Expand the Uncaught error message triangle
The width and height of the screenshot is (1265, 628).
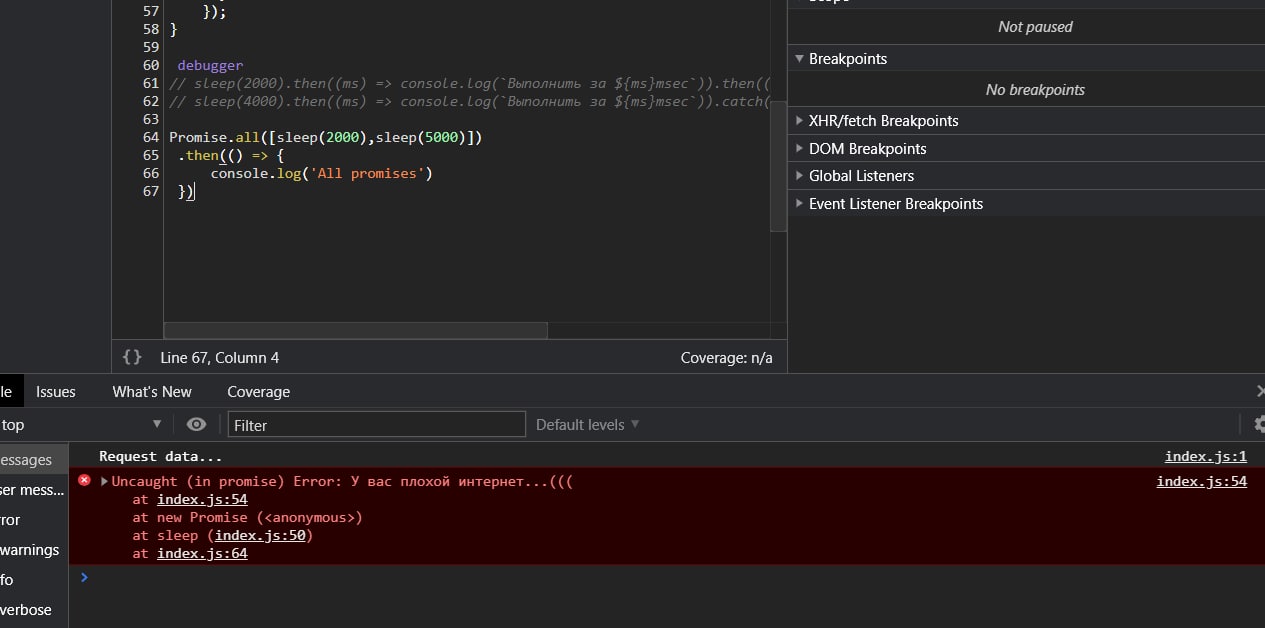point(104,482)
